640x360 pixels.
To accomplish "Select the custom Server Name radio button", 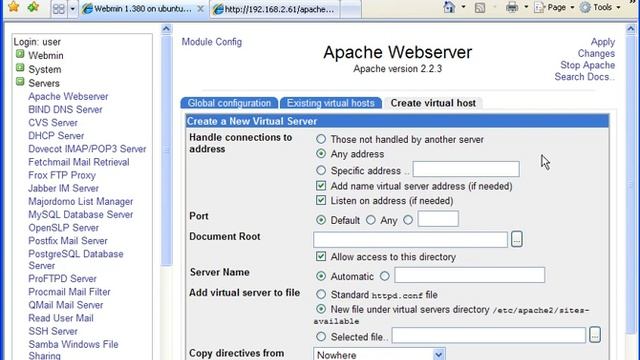I will pyautogui.click(x=384, y=276).
